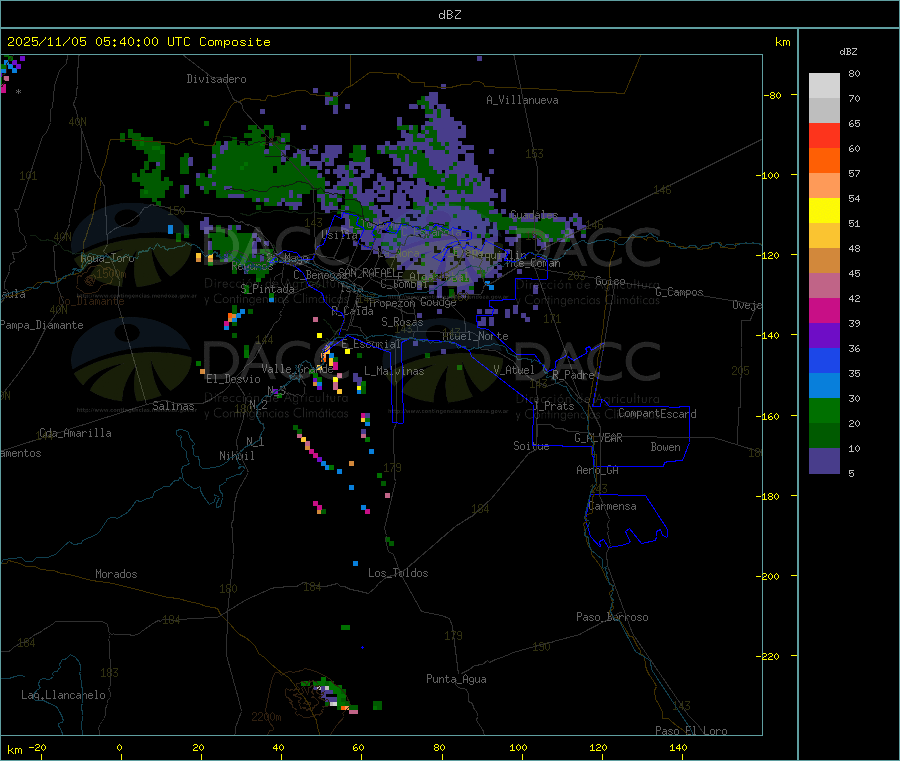Click the 'S_Rosas' map label
900x761 pixels.
(402, 323)
